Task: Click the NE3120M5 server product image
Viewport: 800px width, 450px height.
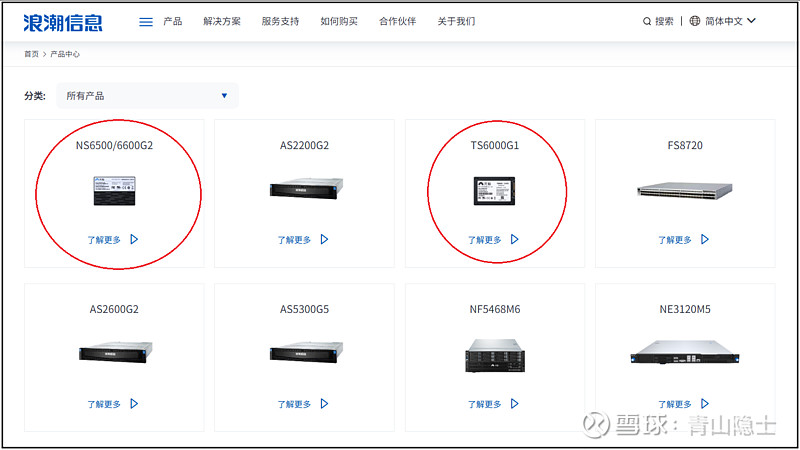Action: pos(685,352)
